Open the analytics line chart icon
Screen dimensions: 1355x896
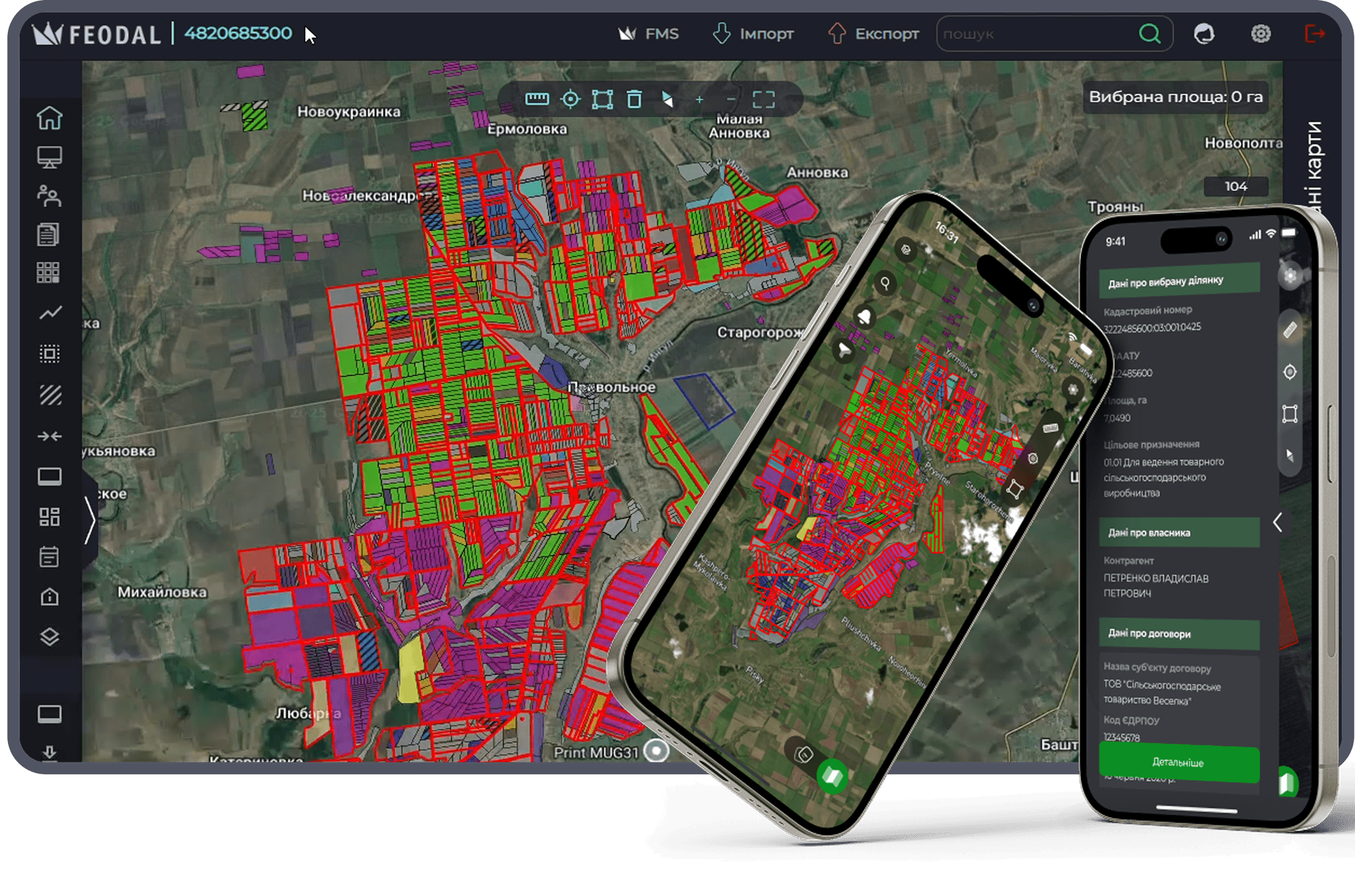50,313
